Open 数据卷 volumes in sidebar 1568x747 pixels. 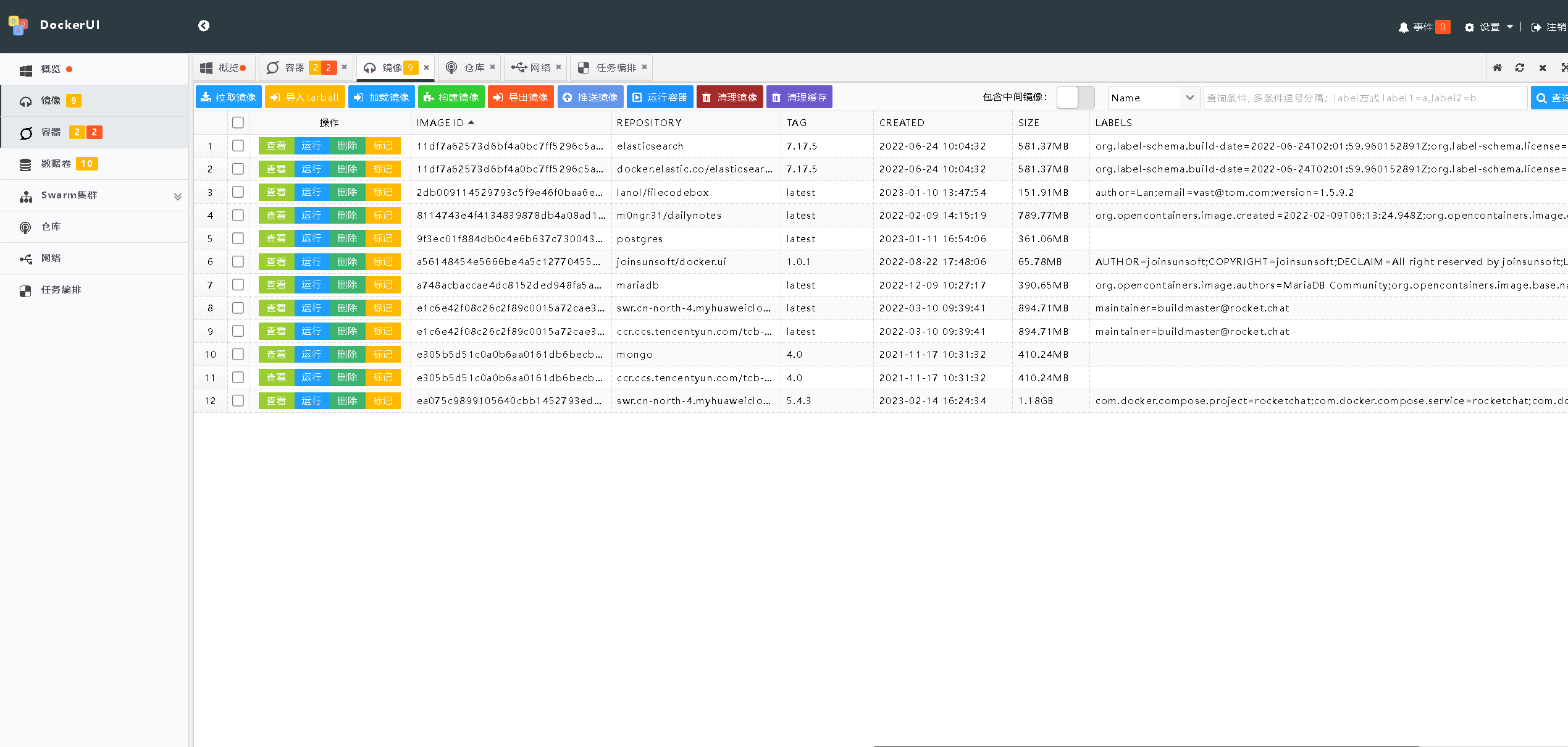coord(56,164)
